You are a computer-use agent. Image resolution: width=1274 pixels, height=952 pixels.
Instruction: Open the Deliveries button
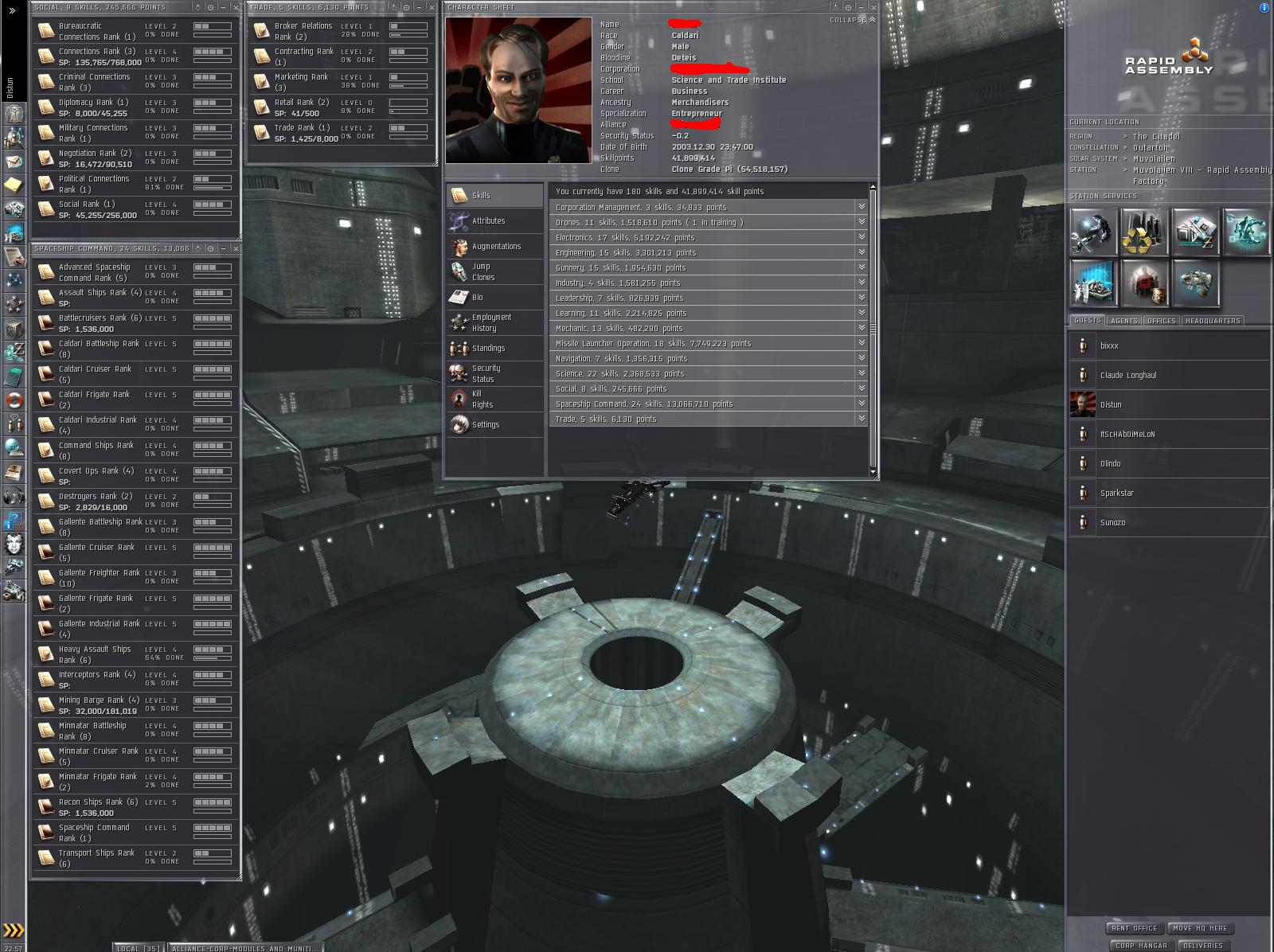coord(1202,946)
